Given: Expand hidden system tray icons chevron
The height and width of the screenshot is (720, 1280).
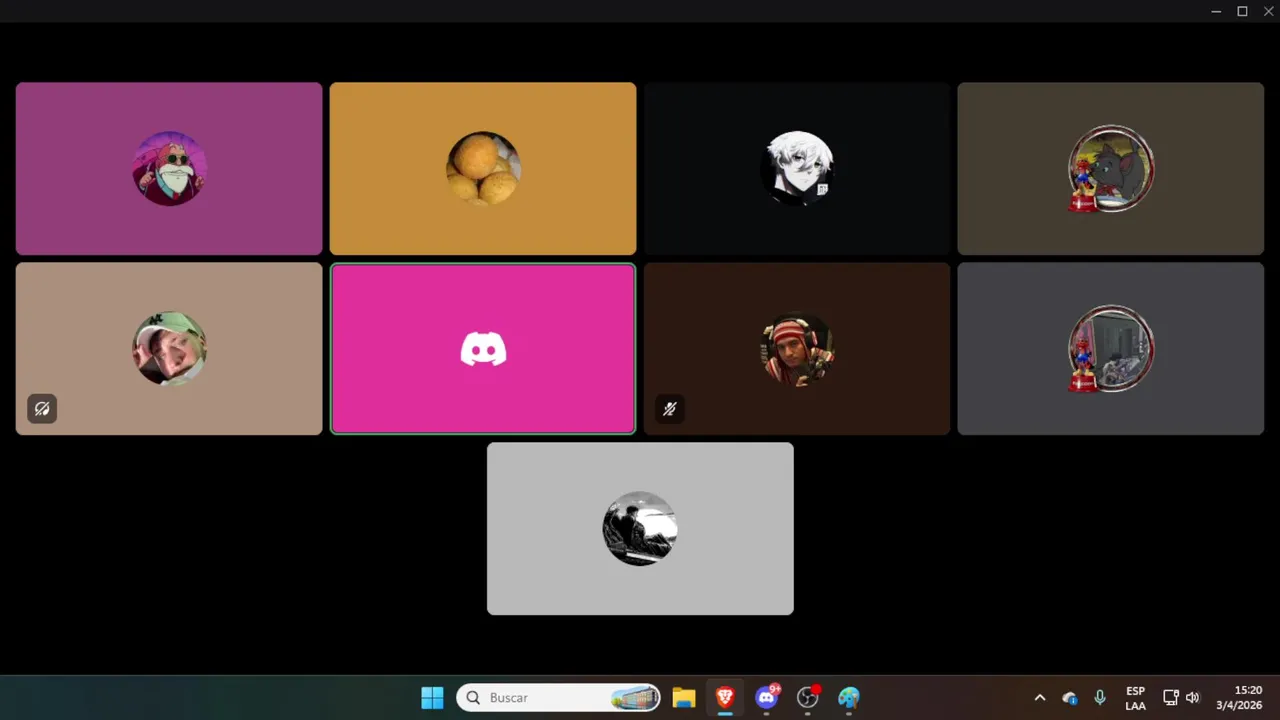Looking at the screenshot, I should click(x=1040, y=697).
